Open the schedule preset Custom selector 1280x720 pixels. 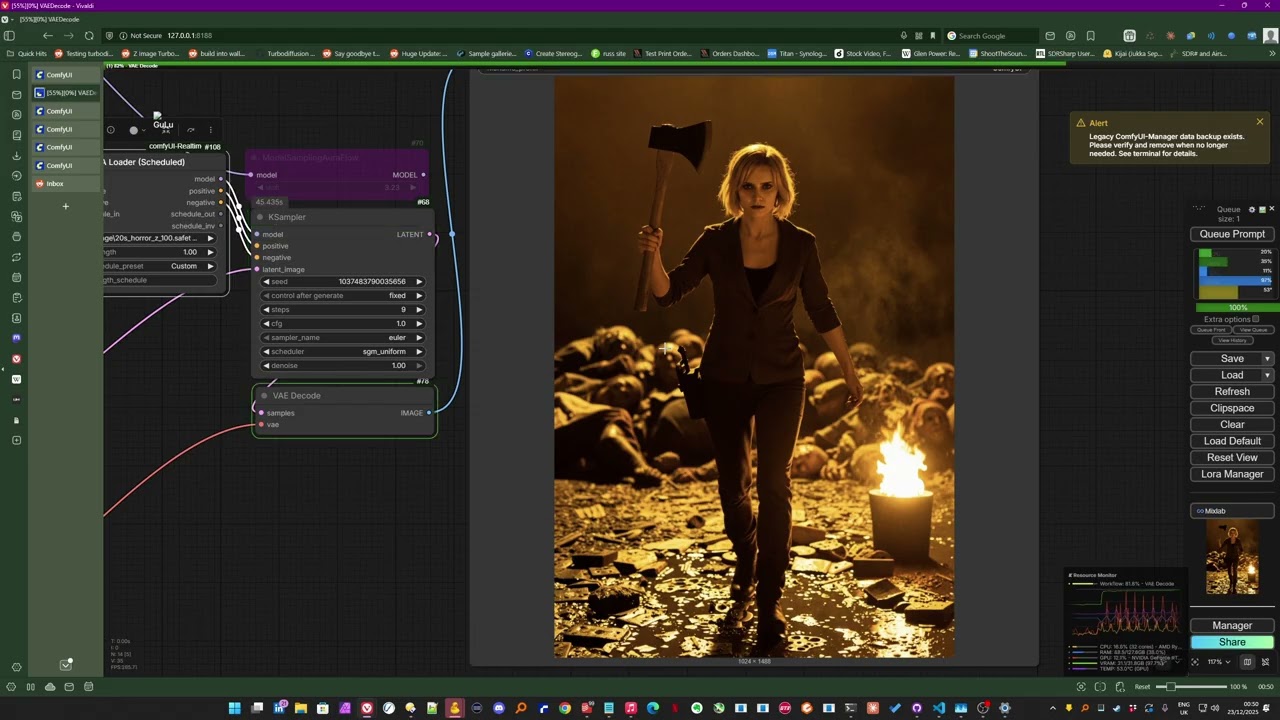160,266
